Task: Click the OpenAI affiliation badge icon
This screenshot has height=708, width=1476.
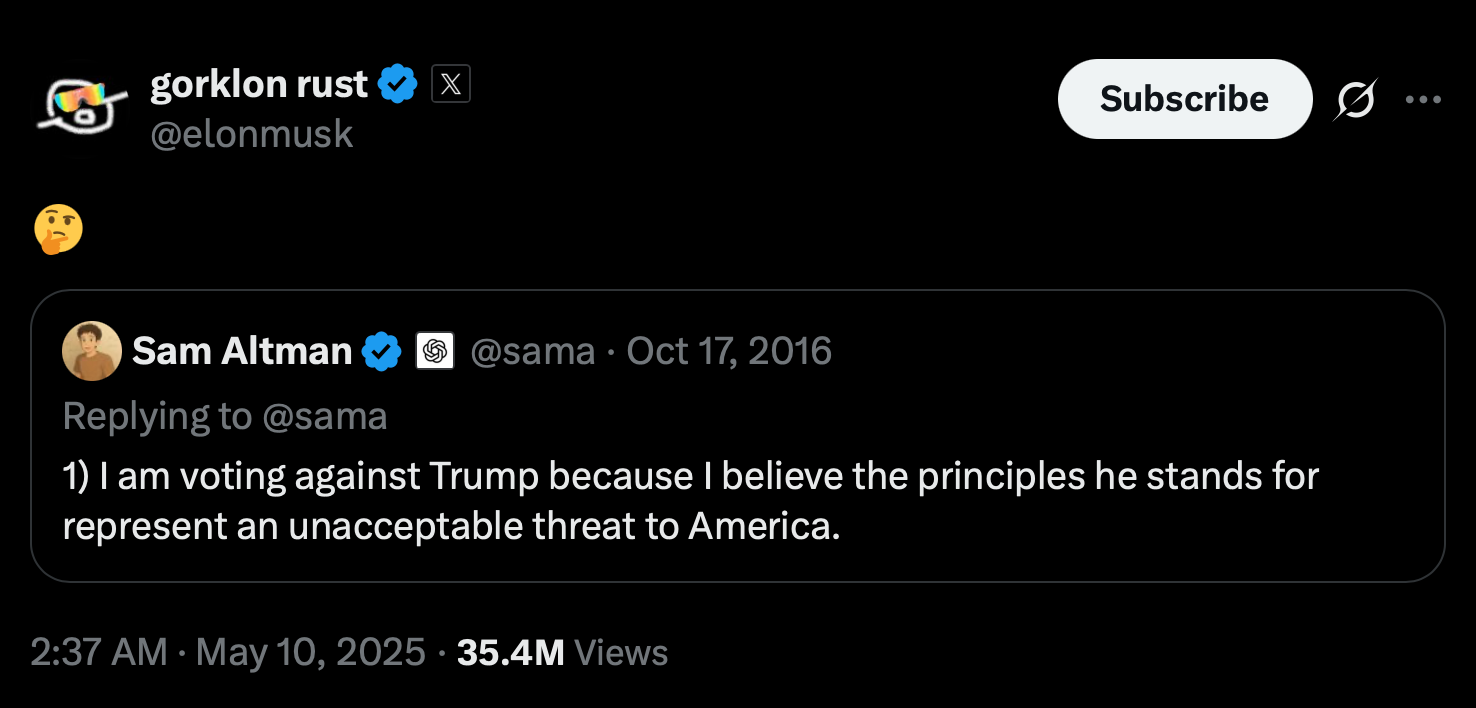Action: pyautogui.click(x=435, y=351)
